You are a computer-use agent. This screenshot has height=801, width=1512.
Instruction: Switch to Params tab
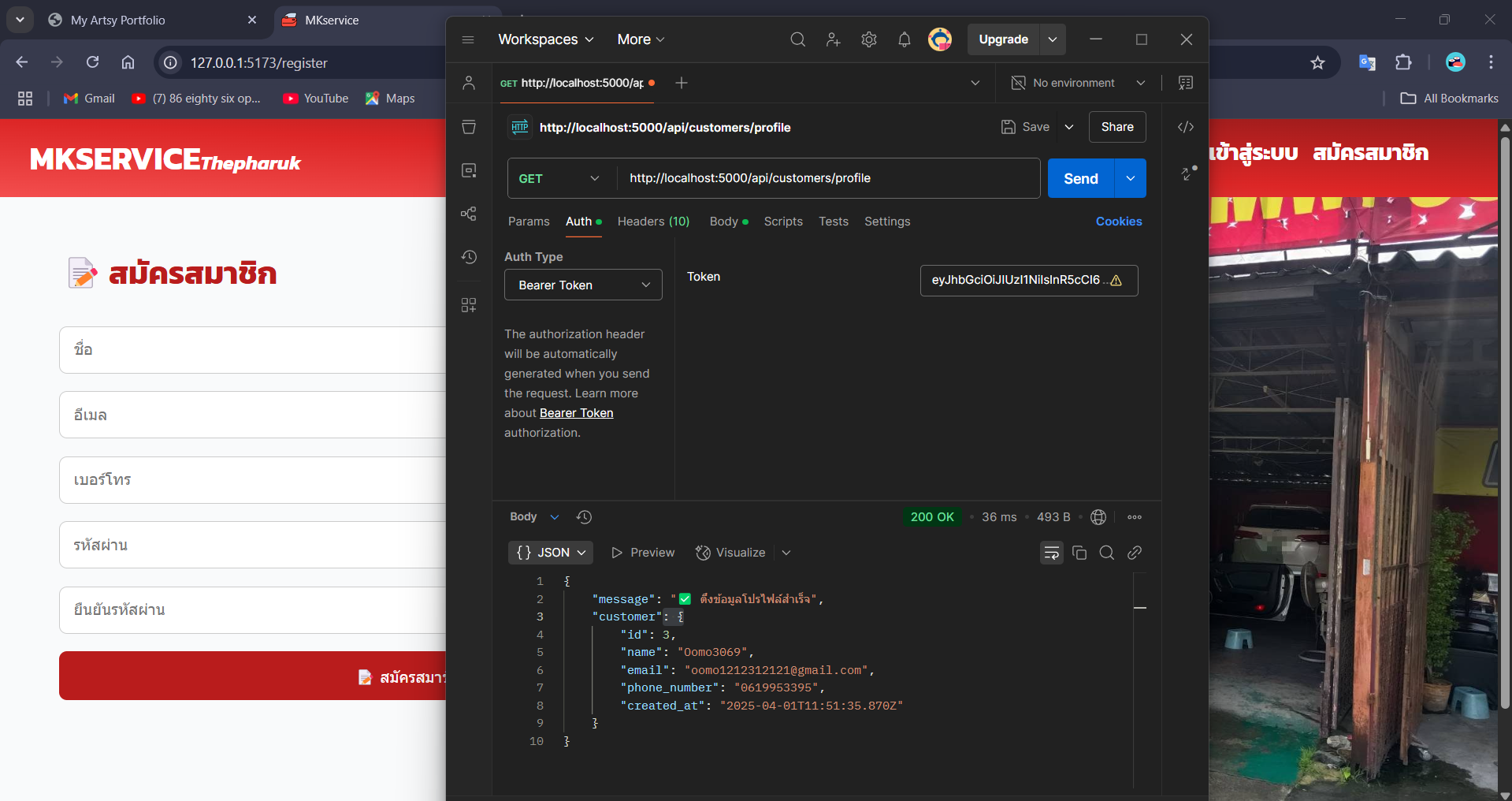[529, 222]
